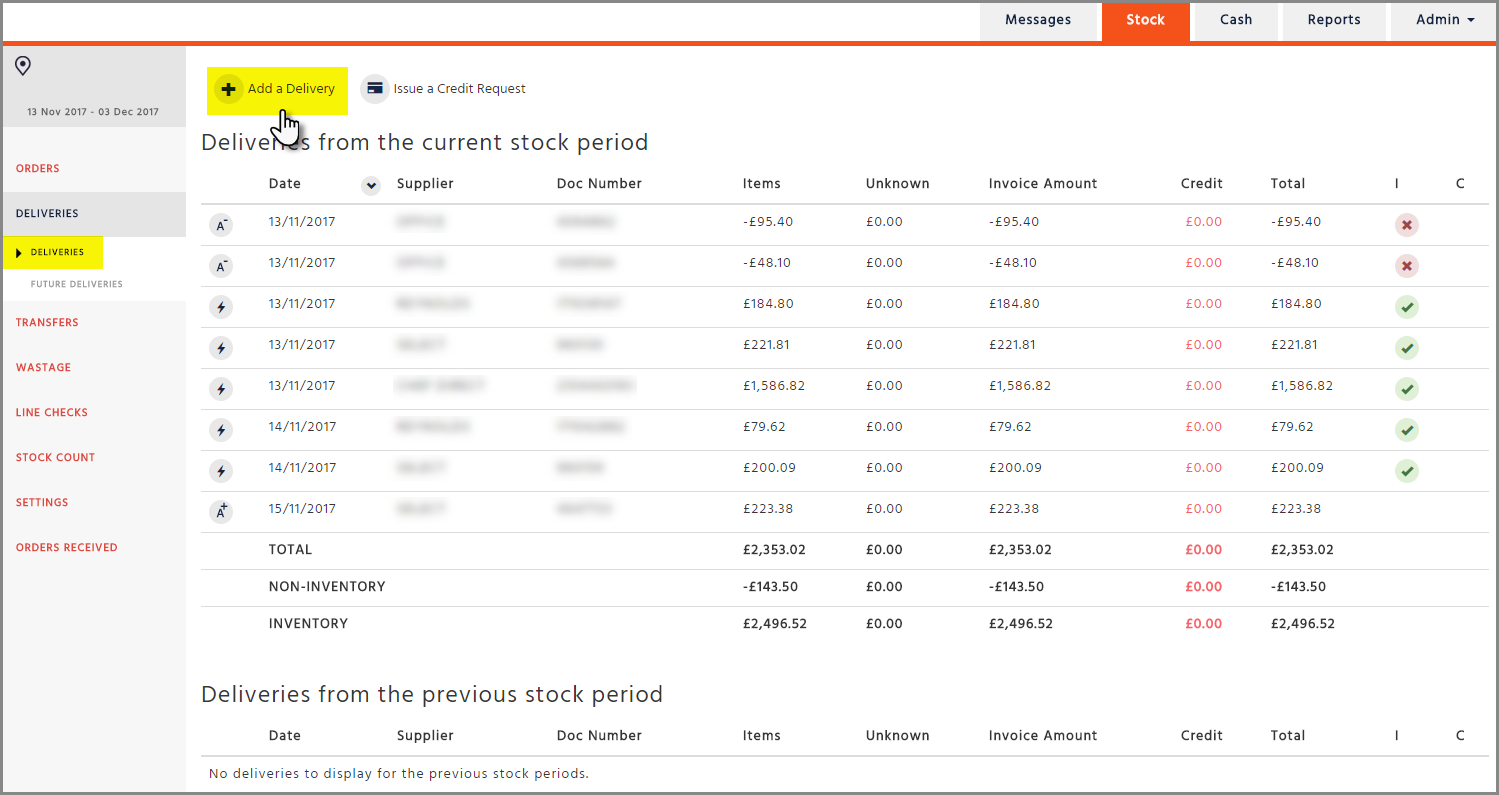Click the red cross status on -£95.40 row
The height and width of the screenshot is (795, 1499).
(1407, 225)
